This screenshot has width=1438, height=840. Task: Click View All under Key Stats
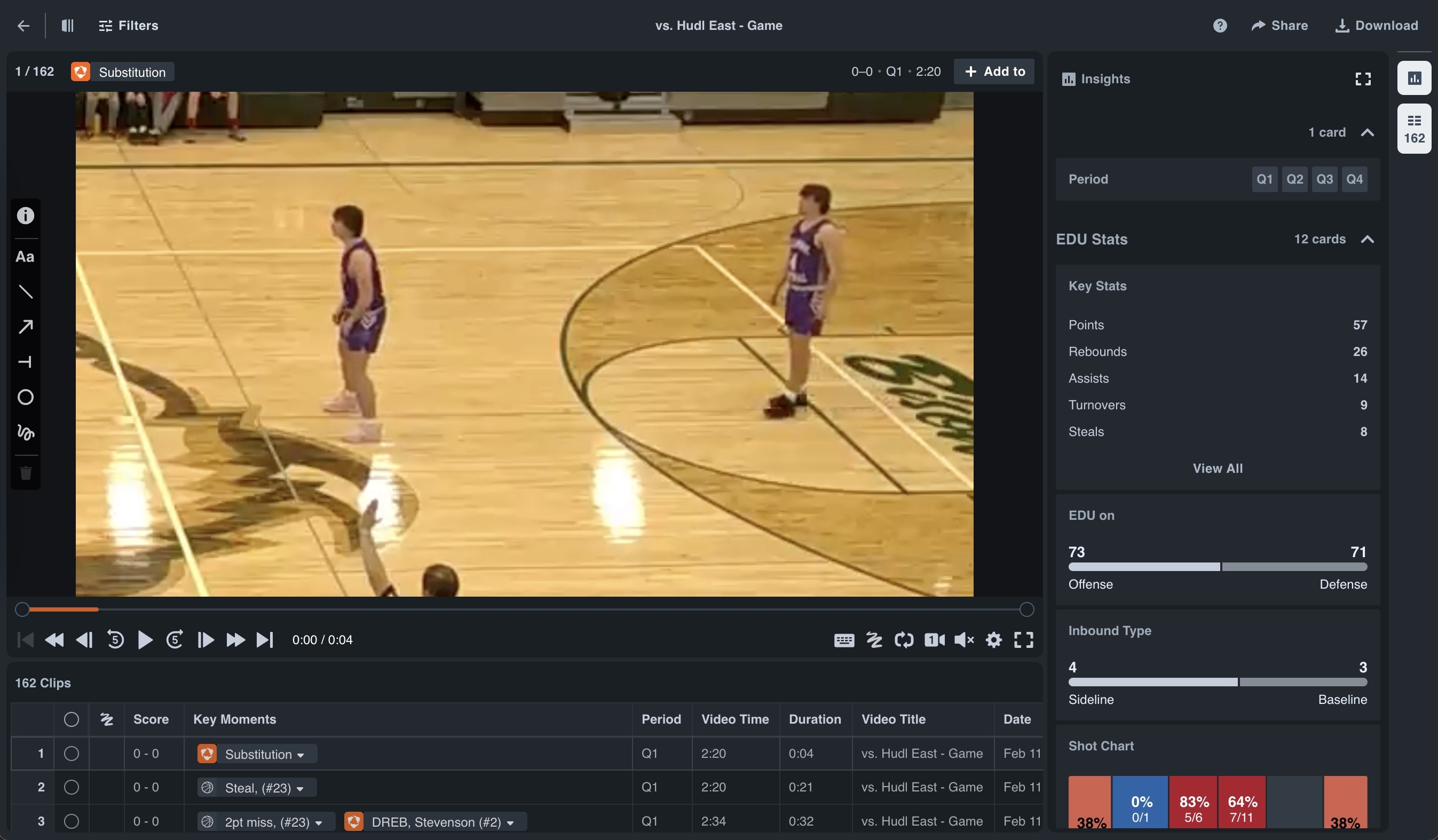point(1217,468)
